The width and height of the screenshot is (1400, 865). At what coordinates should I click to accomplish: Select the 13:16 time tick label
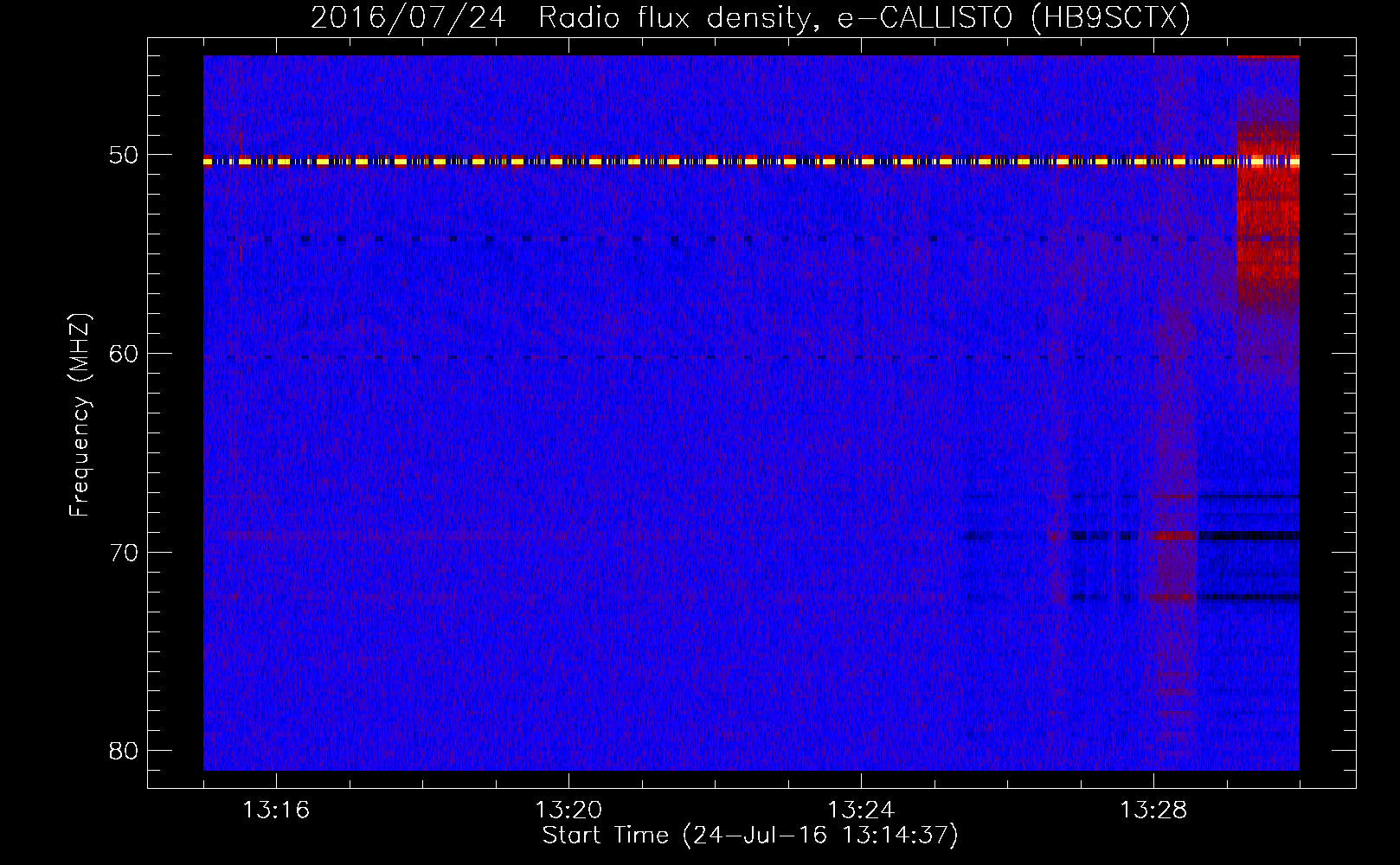point(276,810)
